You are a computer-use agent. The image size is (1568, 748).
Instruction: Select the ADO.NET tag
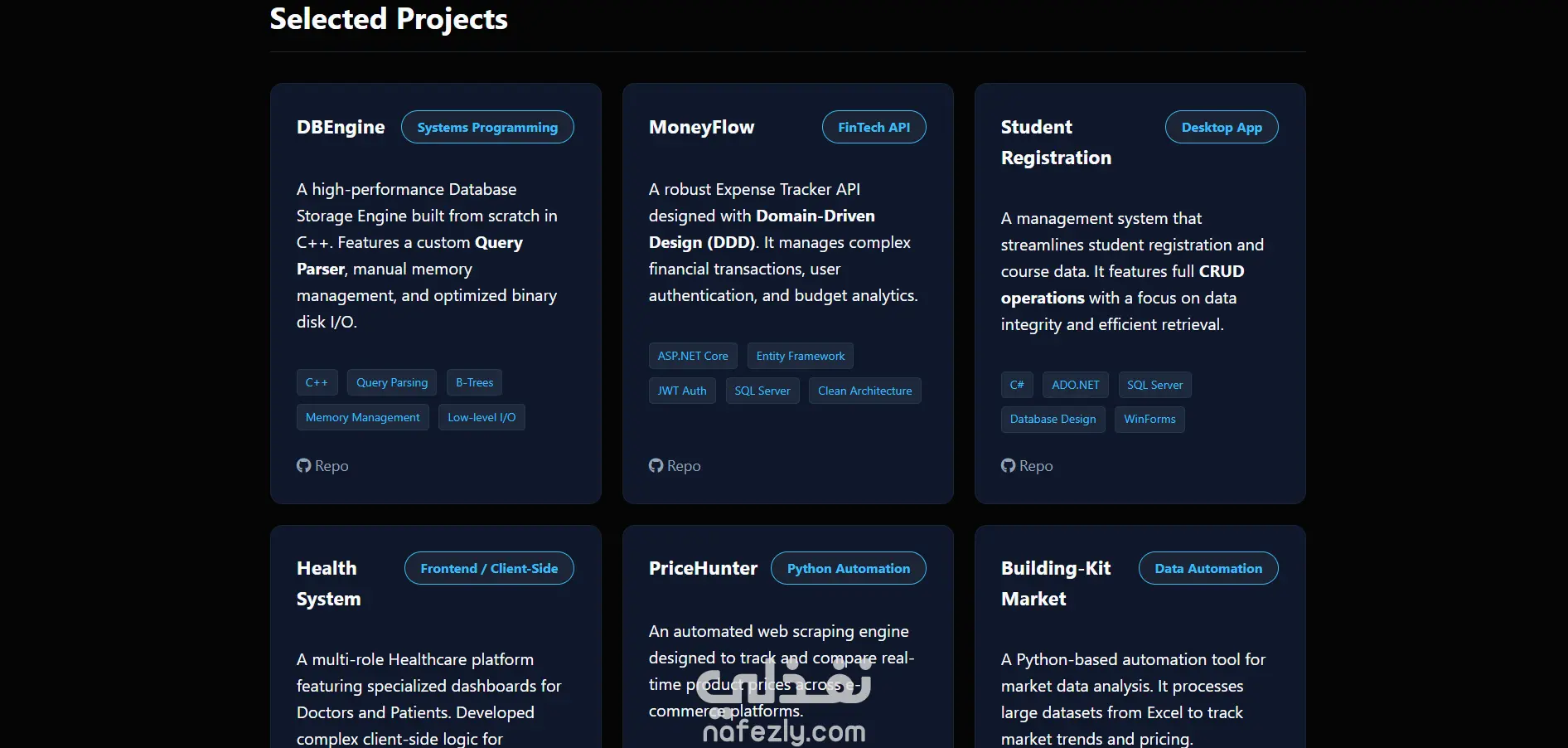[x=1076, y=385]
